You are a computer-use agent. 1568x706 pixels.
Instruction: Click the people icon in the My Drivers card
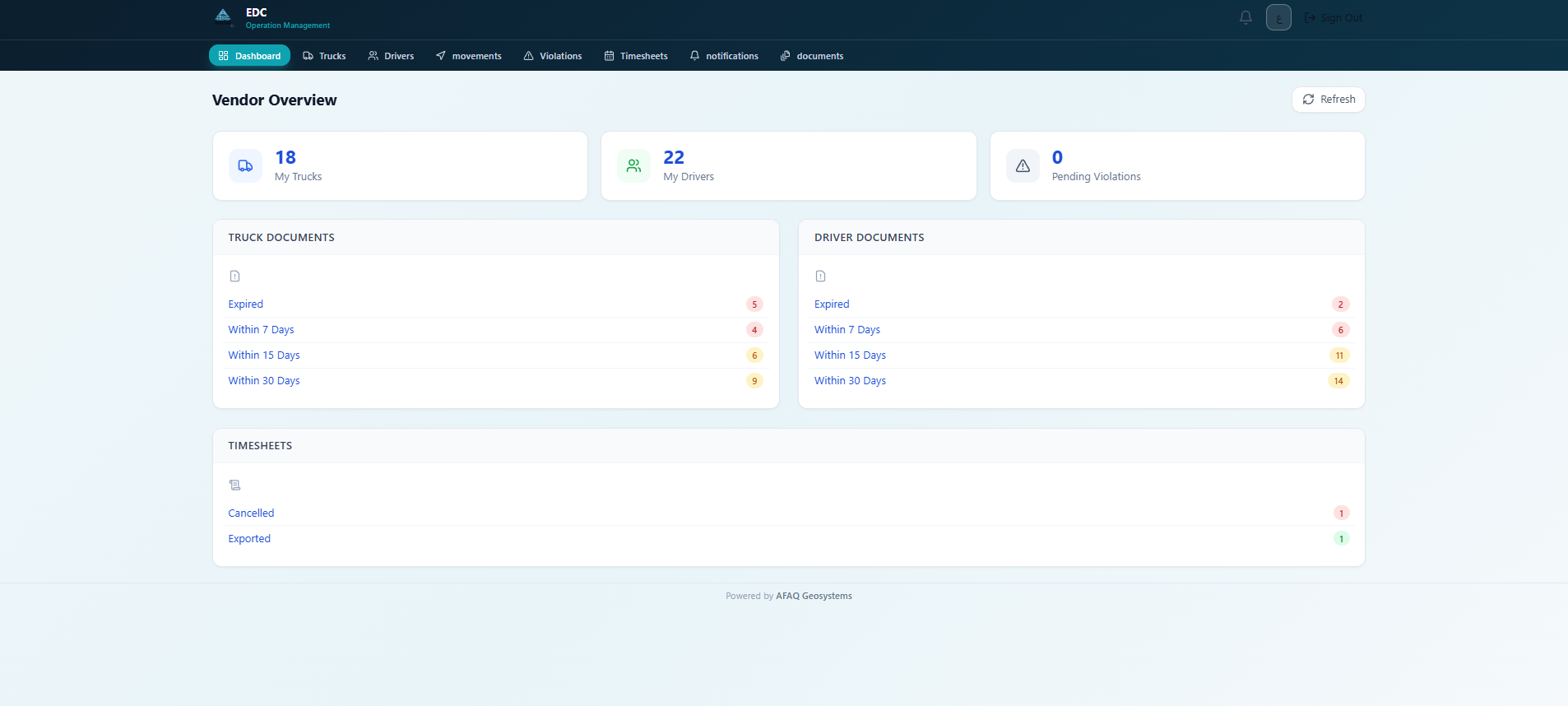click(633, 165)
